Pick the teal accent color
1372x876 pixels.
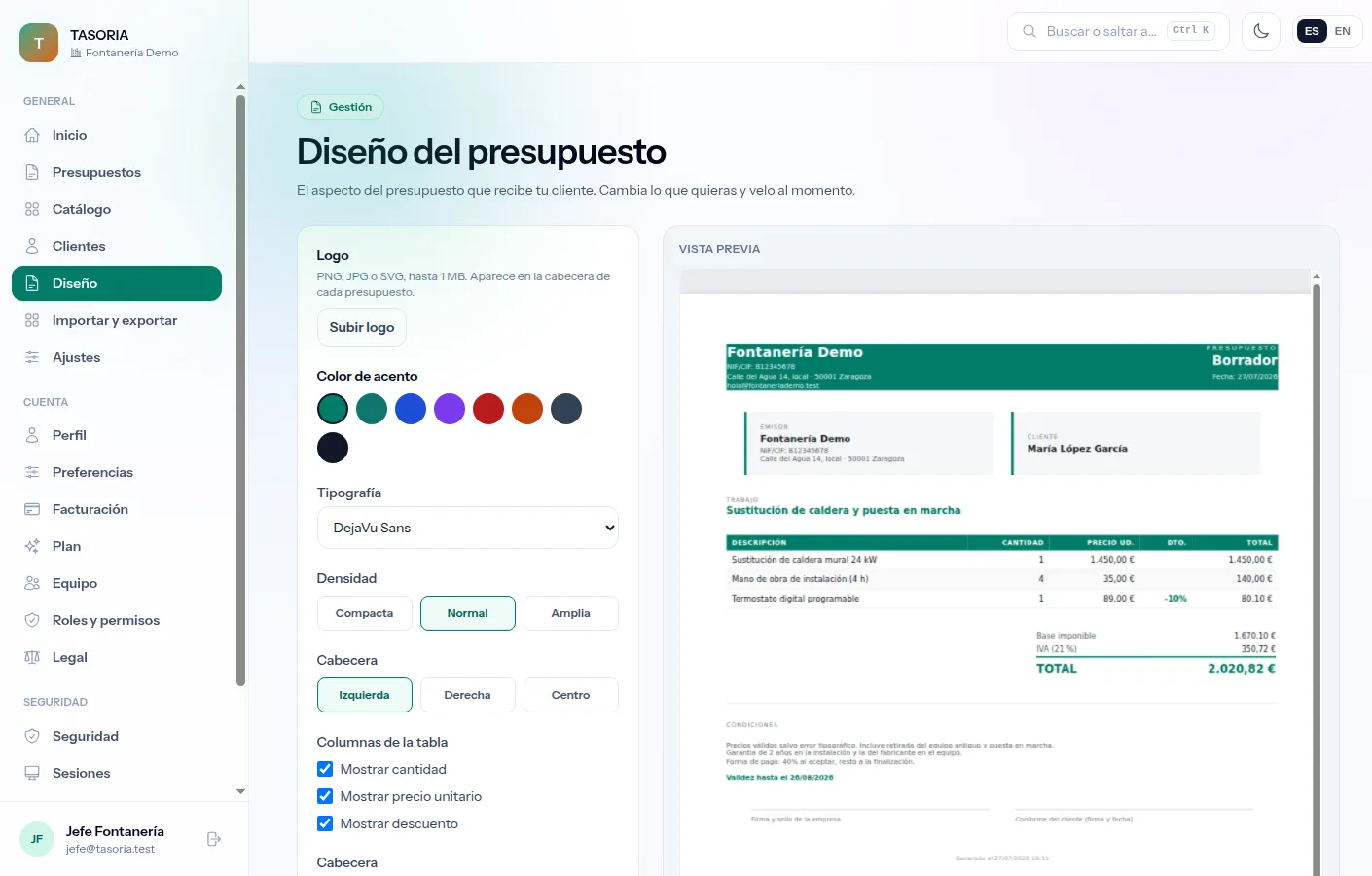click(x=372, y=409)
